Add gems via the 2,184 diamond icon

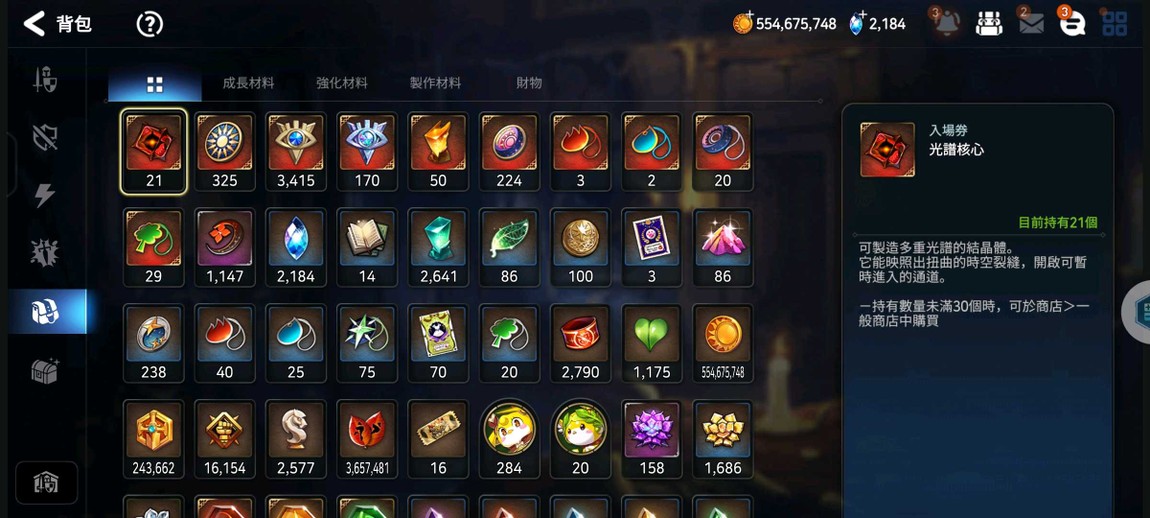[856, 23]
